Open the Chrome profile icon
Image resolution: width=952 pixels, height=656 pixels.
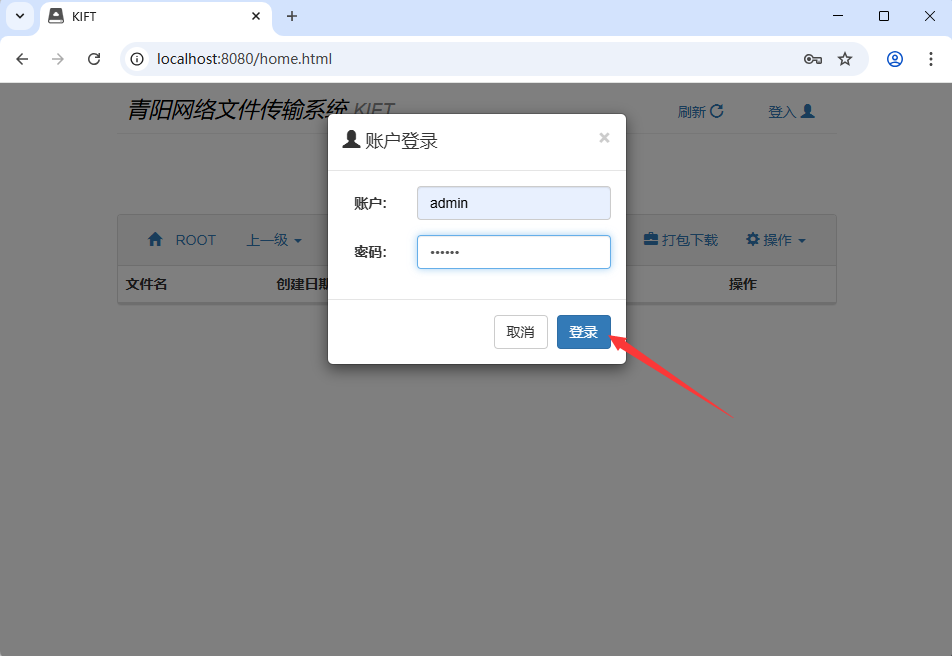pyautogui.click(x=895, y=59)
